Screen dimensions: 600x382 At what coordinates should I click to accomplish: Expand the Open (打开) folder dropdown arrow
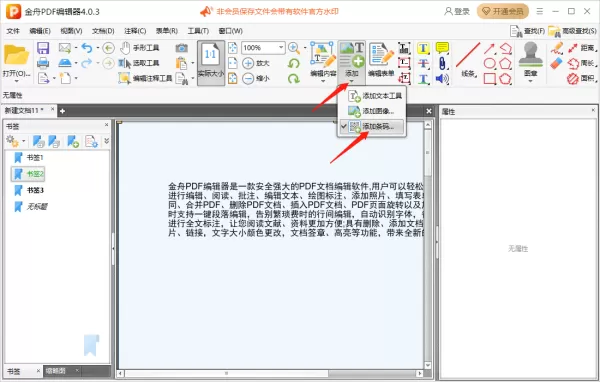point(16,81)
